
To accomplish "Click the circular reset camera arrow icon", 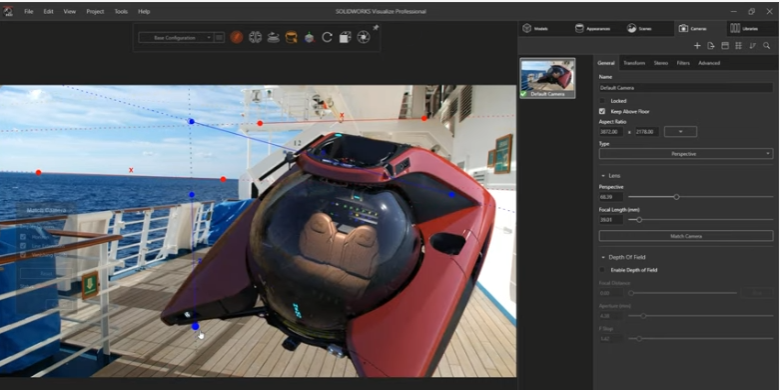I will coord(327,37).
